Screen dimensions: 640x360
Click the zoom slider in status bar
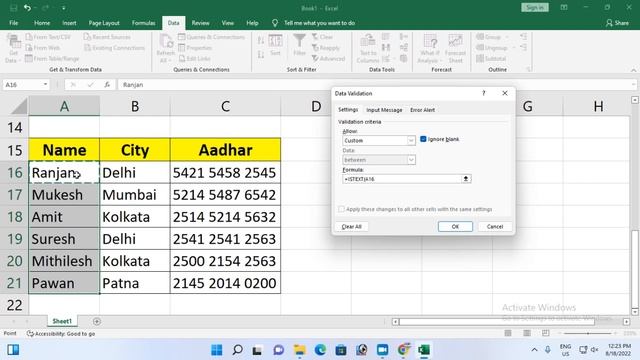coord(588,333)
